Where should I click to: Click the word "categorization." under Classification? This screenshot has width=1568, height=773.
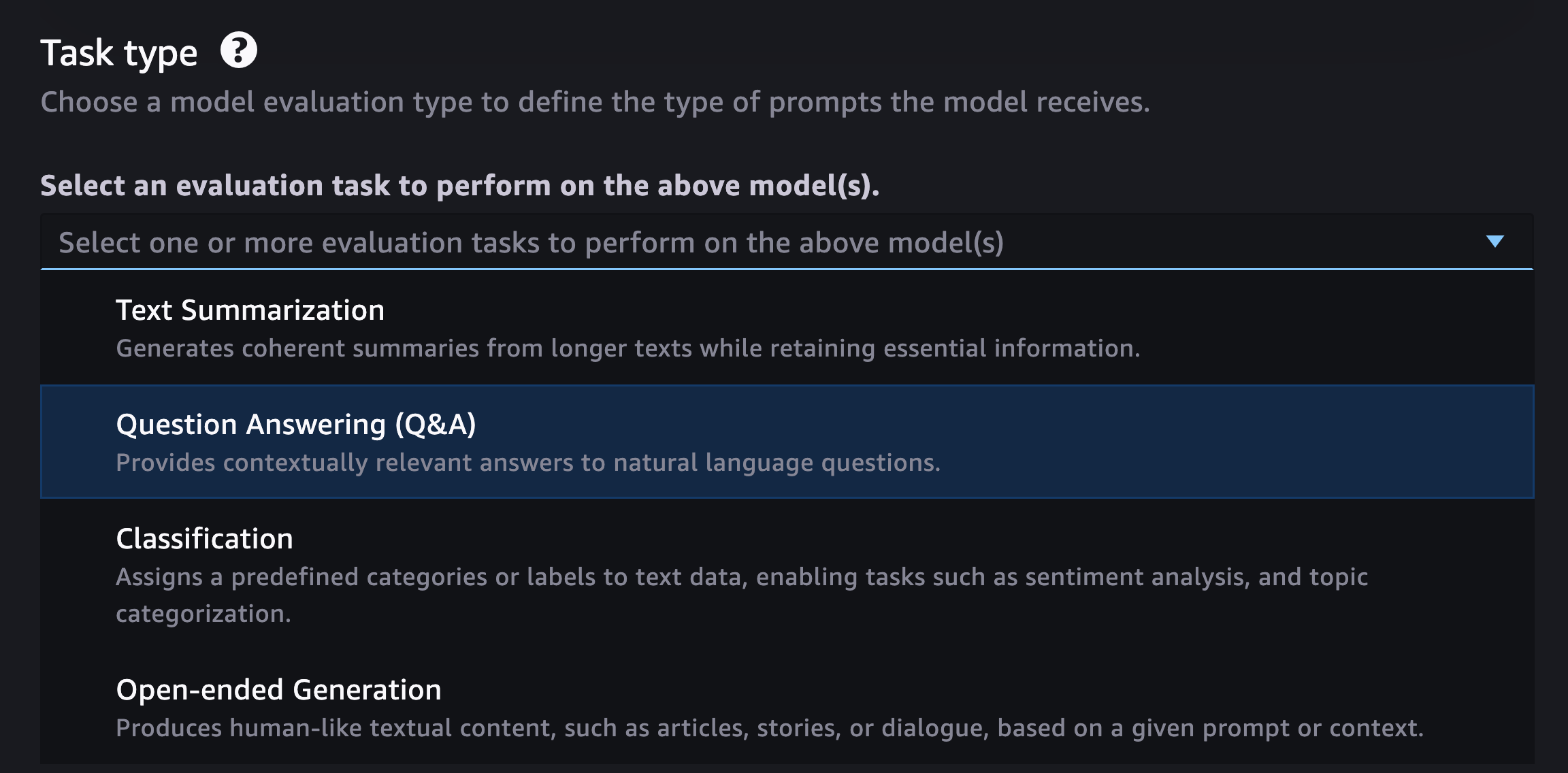click(203, 614)
